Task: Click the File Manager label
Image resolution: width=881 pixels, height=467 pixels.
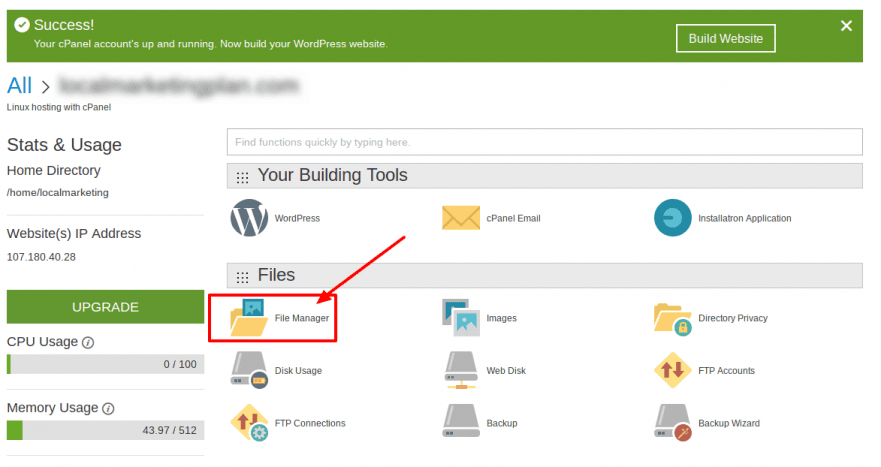Action: 302,318
